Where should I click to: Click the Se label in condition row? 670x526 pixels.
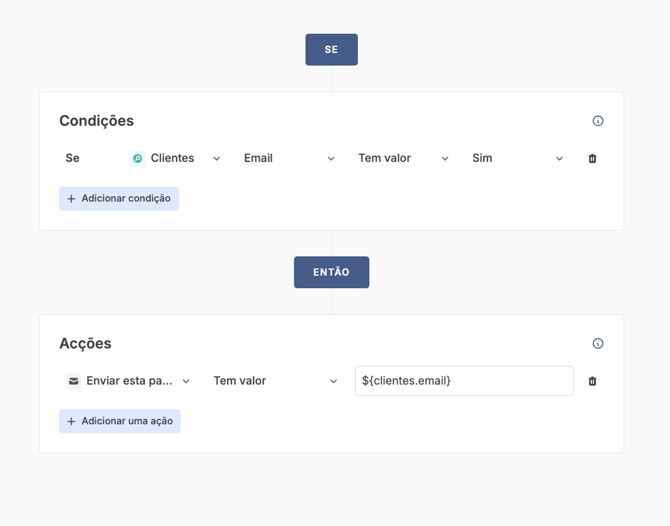pyautogui.click(x=72, y=158)
